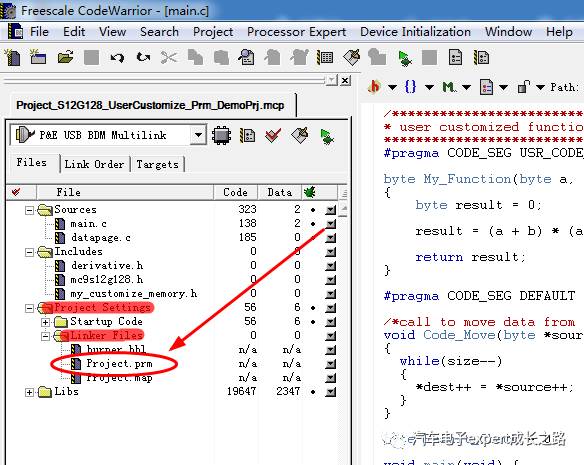Click the Find magnifier toolbar icon
The width and height of the screenshot is (584, 465).
247,58
